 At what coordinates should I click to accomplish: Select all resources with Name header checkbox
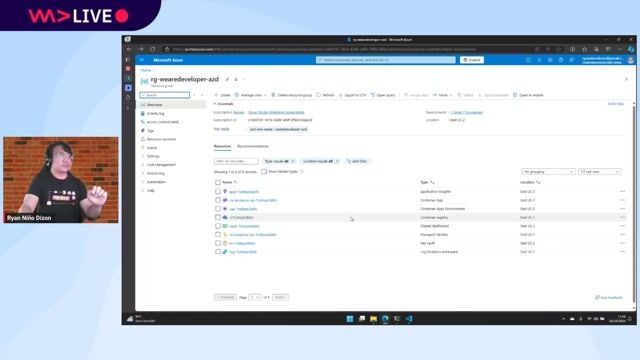click(218, 182)
